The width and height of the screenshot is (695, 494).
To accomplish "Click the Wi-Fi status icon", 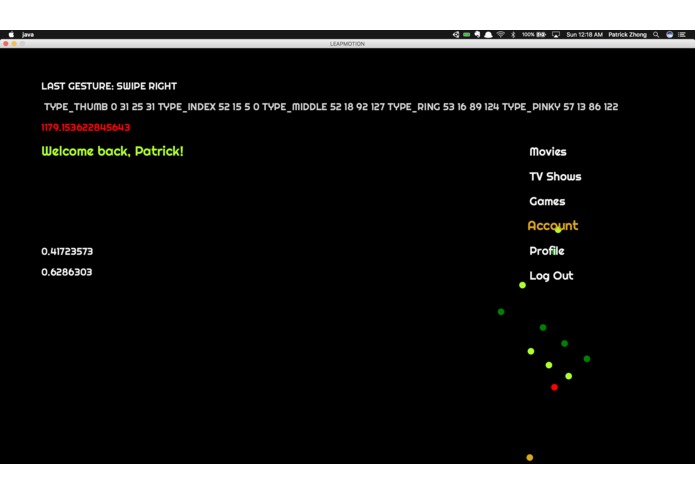I will (500, 35).
